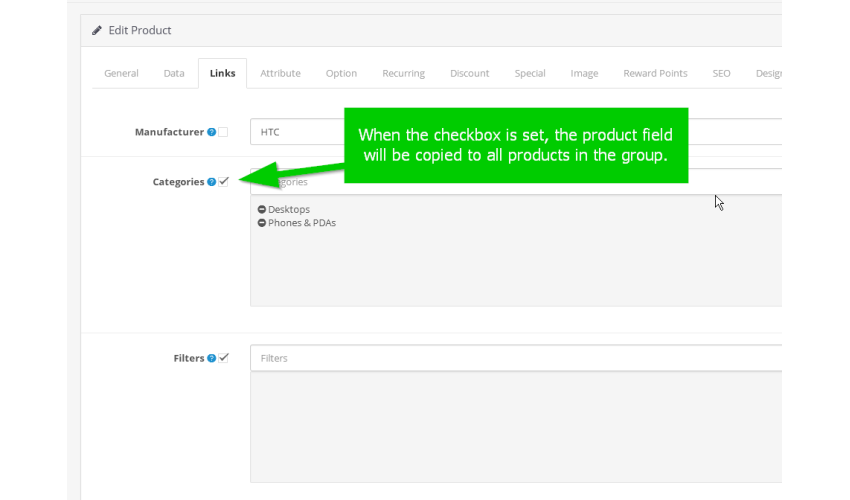
Task: Click the Categories help question icon
Action: pyautogui.click(x=211, y=182)
